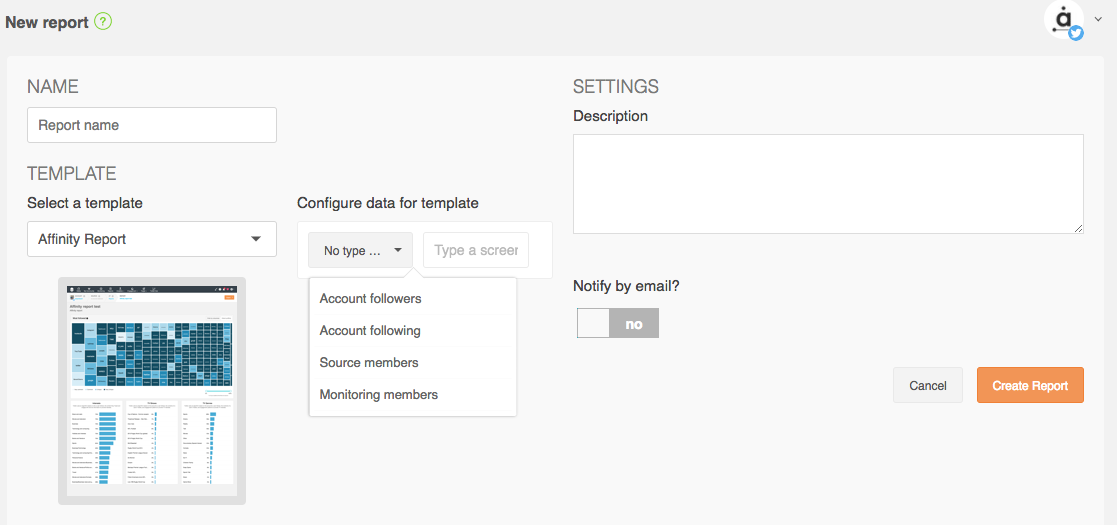
Task: Focus the Report name input field
Action: [x=152, y=125]
